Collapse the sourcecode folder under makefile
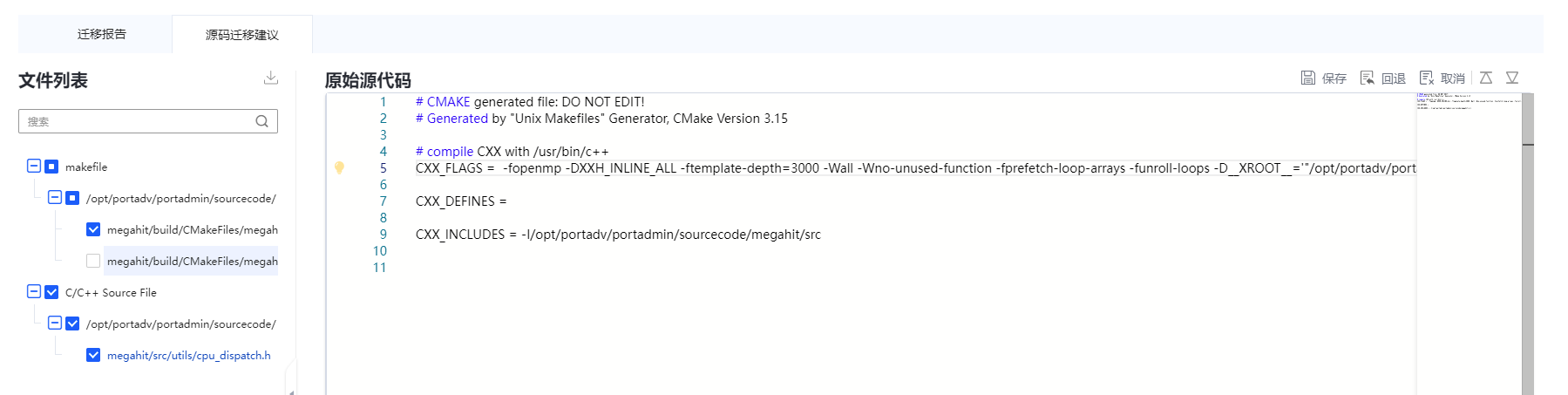The height and width of the screenshot is (395, 1568). (55, 197)
